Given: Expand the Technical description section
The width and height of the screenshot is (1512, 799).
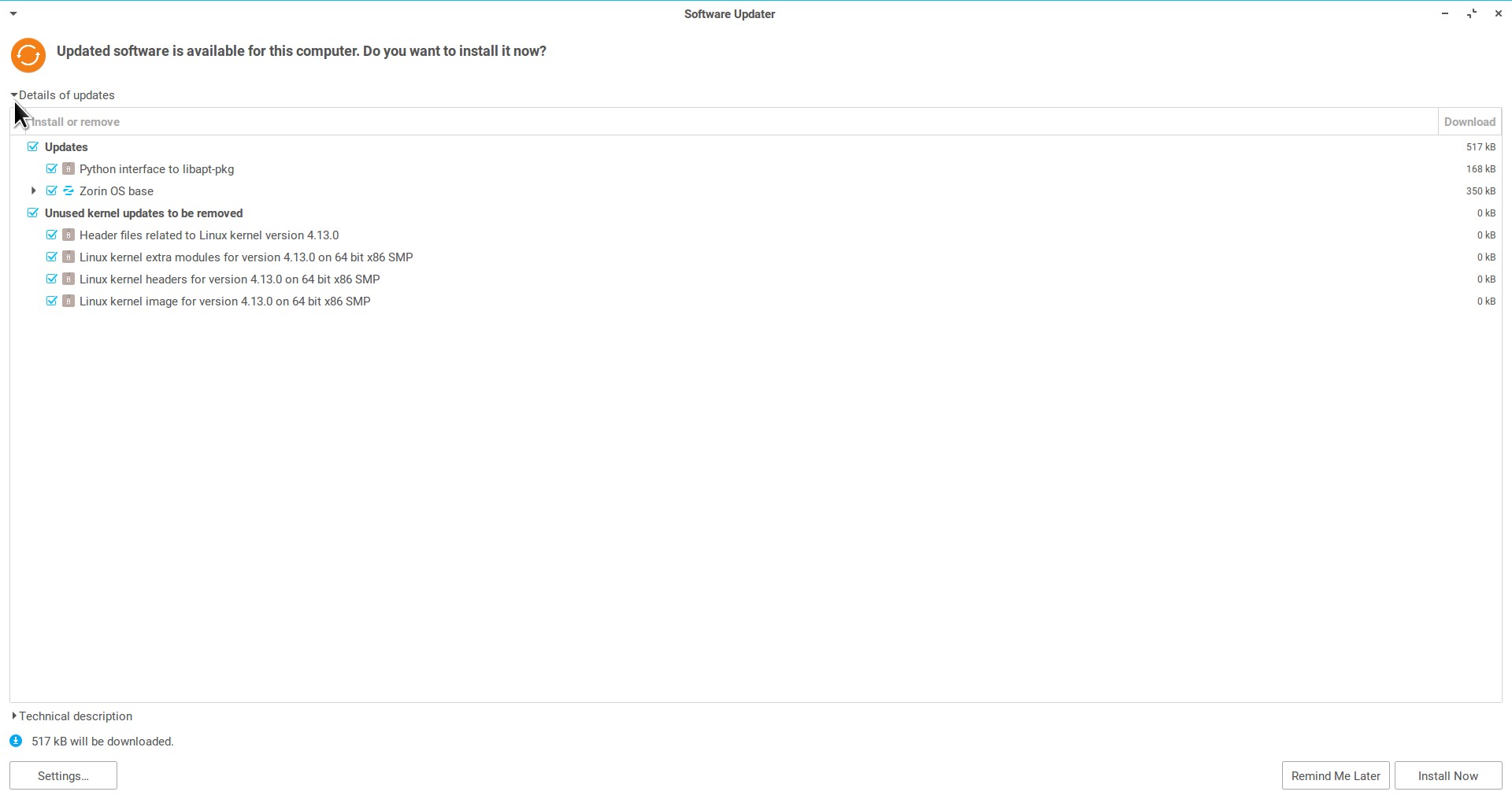Looking at the screenshot, I should (x=14, y=716).
